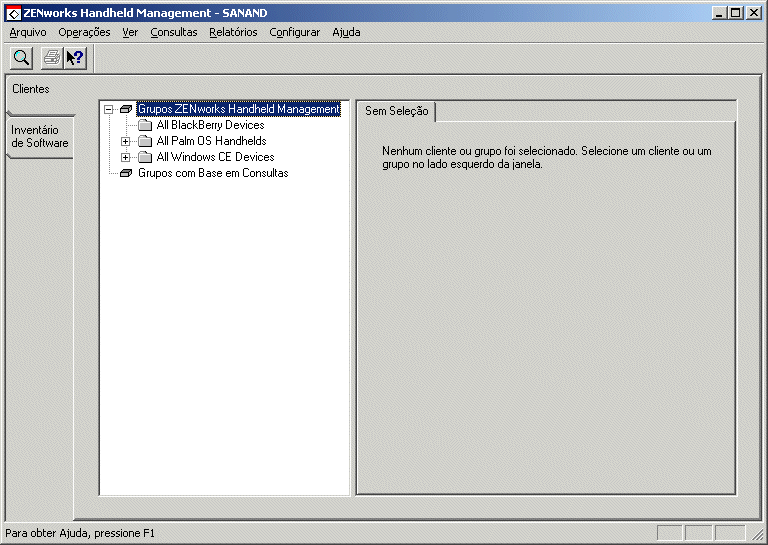Switch to the Inventário de Software tab
This screenshot has width=768, height=545.
click(40, 137)
